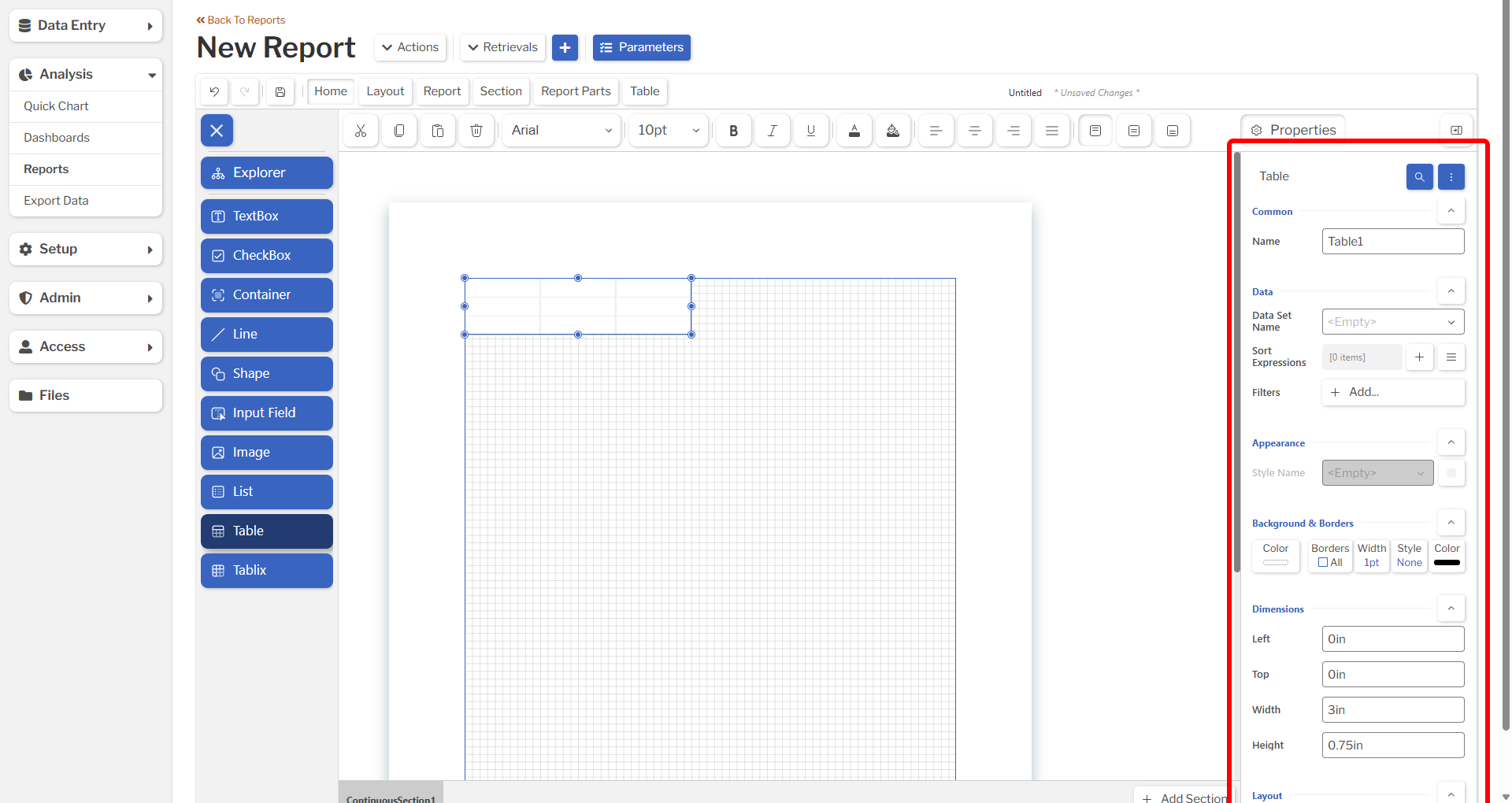Check the Borders All checkbox
The width and height of the screenshot is (1512, 803).
pos(1323,563)
